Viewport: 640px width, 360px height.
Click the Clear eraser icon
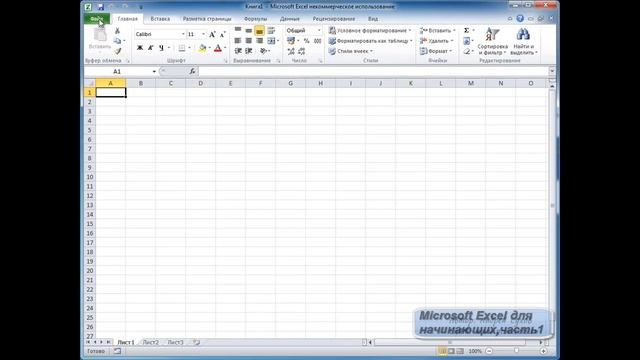(x=467, y=51)
